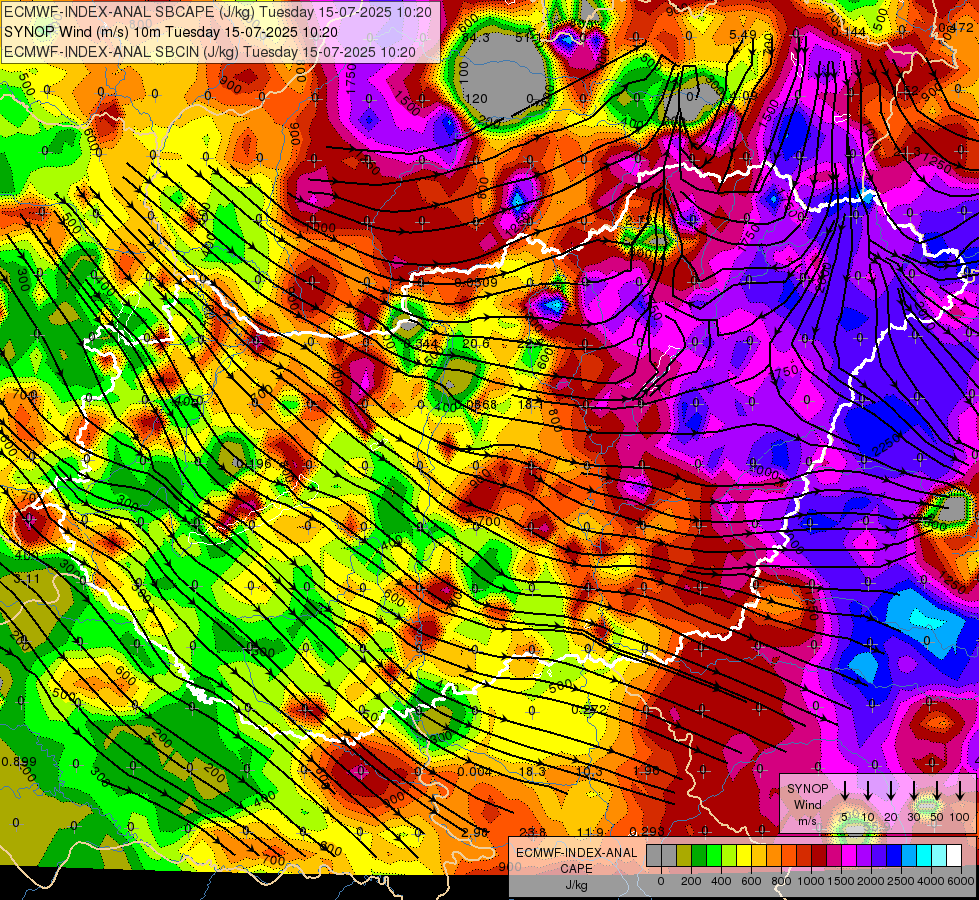Click the 0.004 value on the map

[475, 771]
